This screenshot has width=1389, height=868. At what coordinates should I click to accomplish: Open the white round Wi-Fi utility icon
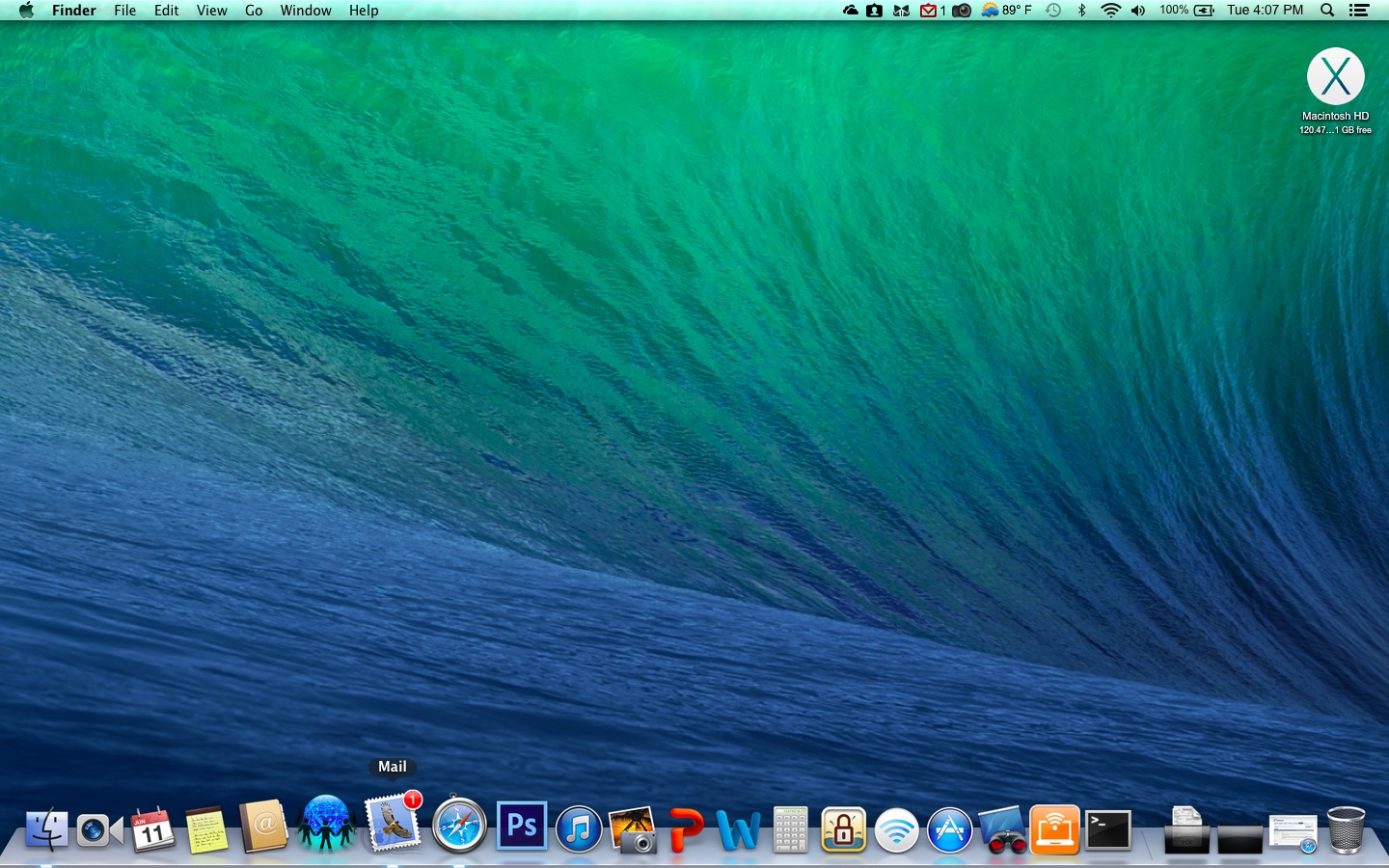pyautogui.click(x=897, y=830)
